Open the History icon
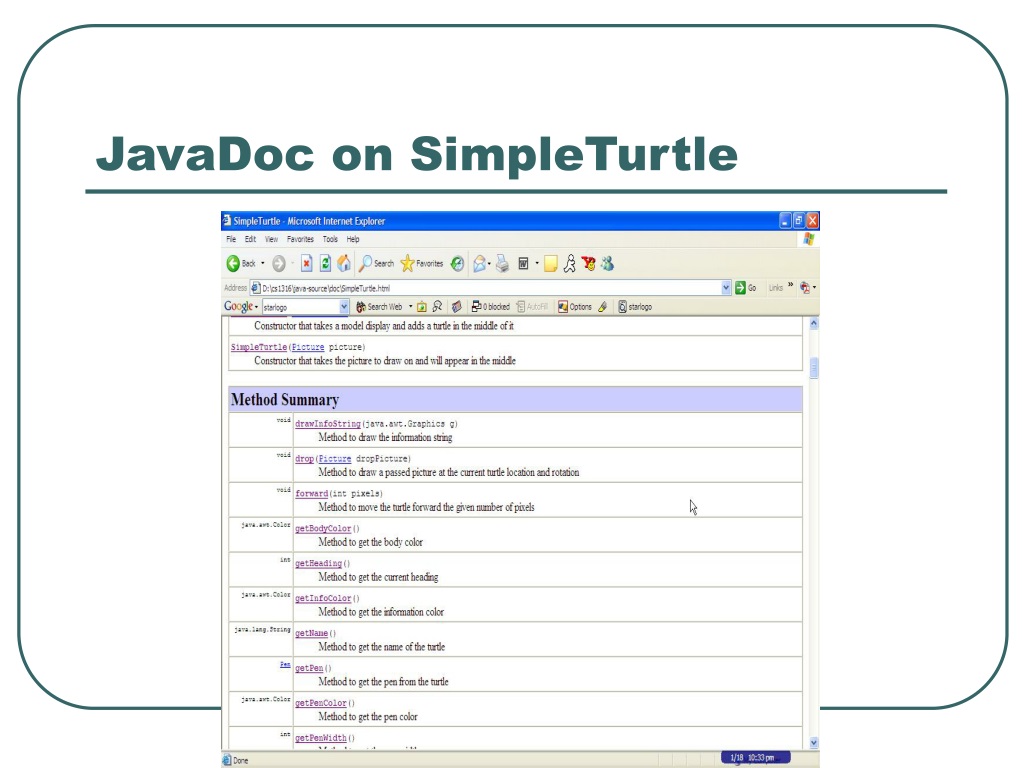1024x768 pixels. click(x=458, y=264)
